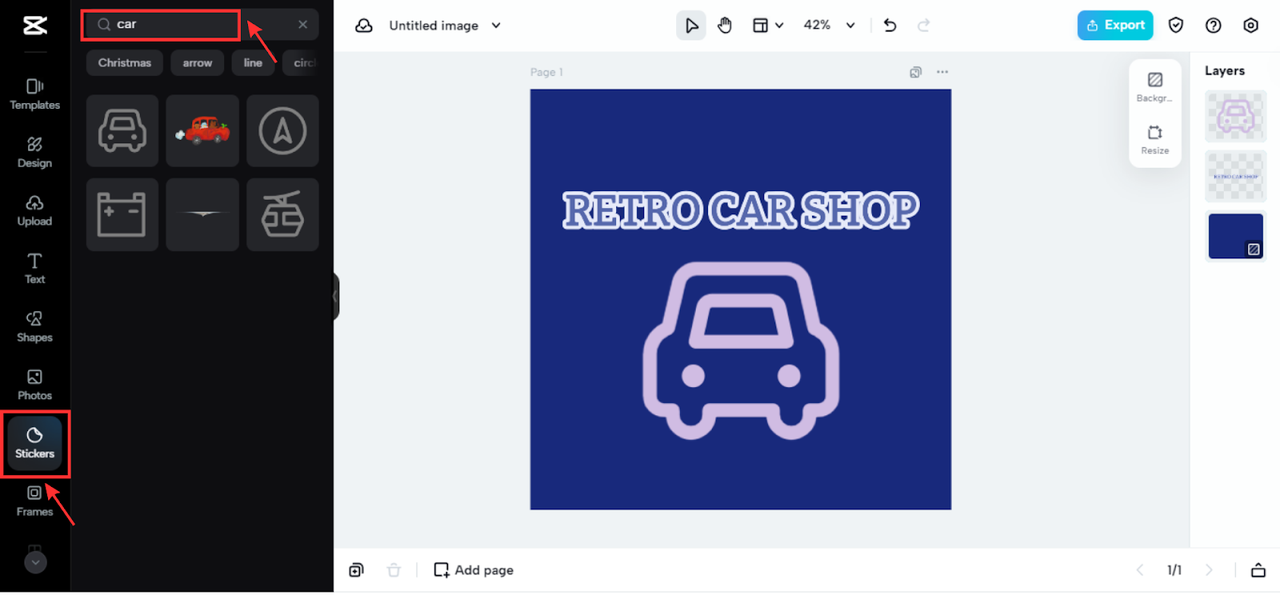Add the thin horizontal line sticker
The image size is (1280, 595).
click(202, 214)
